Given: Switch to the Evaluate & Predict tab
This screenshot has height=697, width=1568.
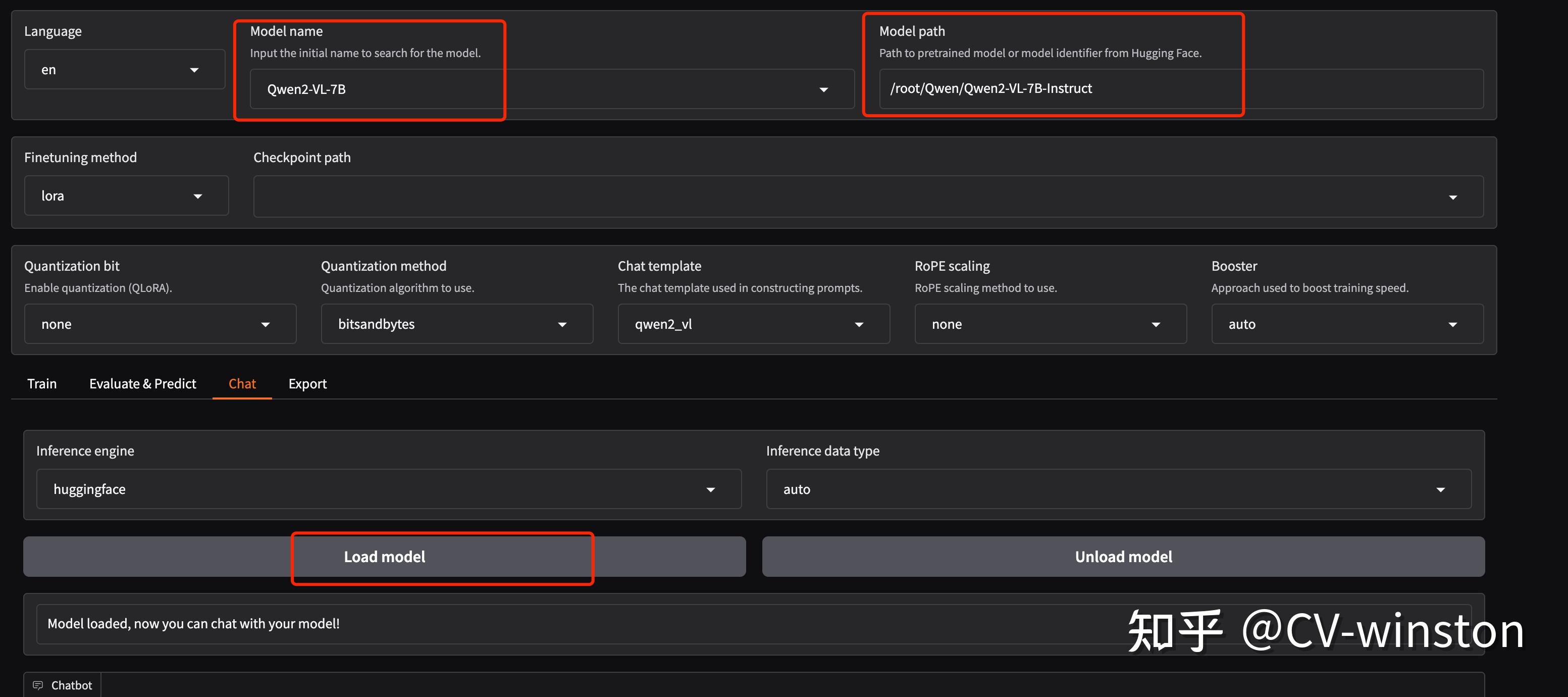Looking at the screenshot, I should [x=142, y=383].
